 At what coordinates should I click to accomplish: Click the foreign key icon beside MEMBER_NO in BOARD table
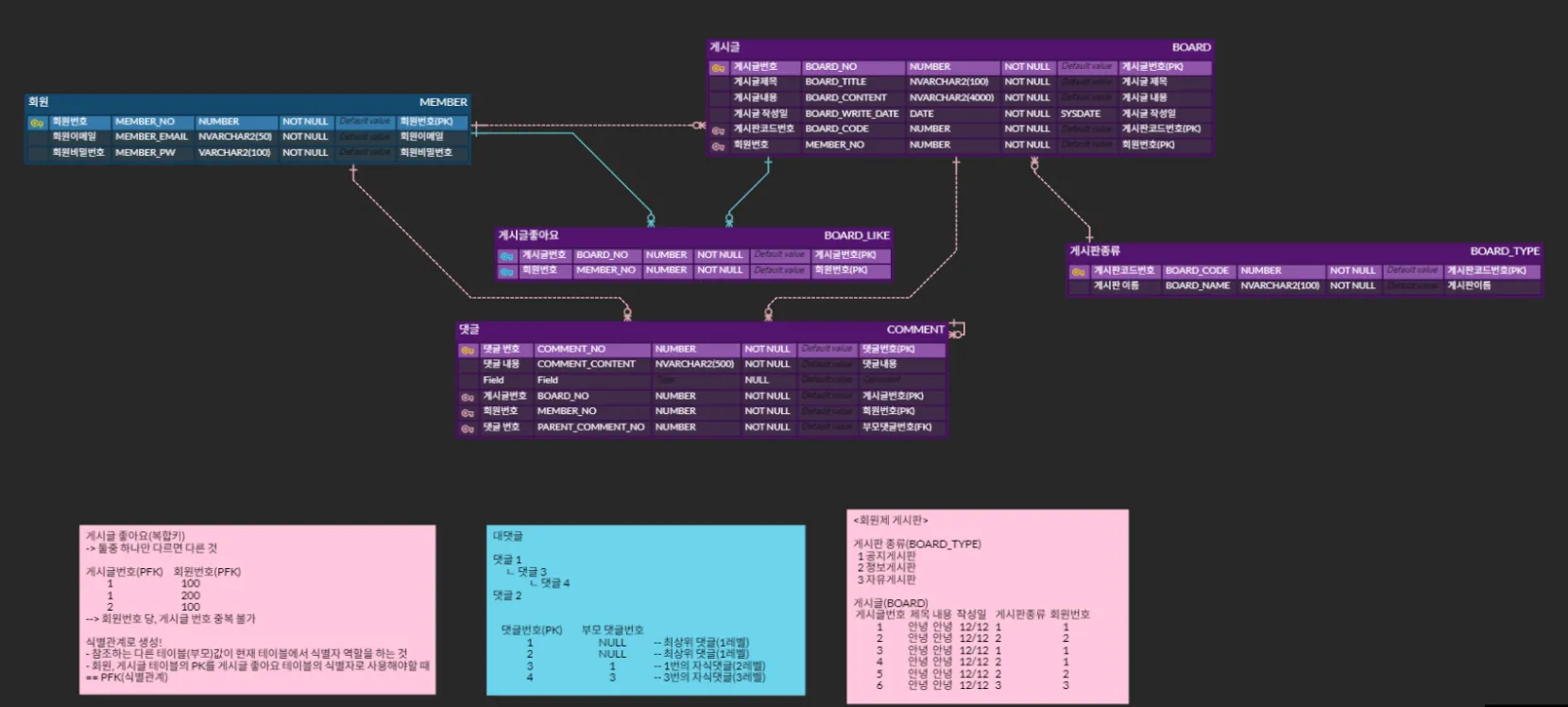(718, 146)
